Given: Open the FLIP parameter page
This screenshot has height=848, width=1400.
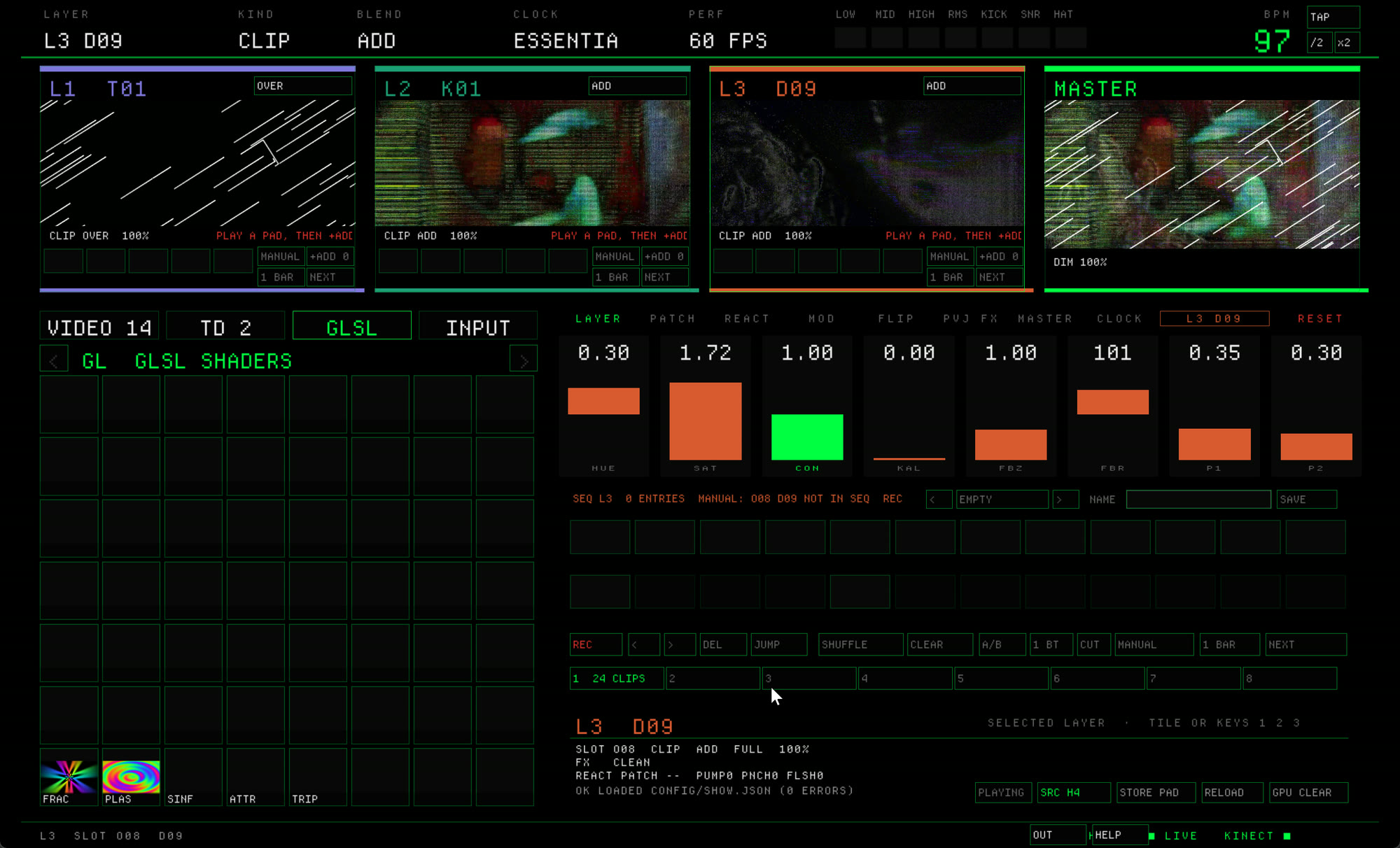Looking at the screenshot, I should tap(896, 319).
